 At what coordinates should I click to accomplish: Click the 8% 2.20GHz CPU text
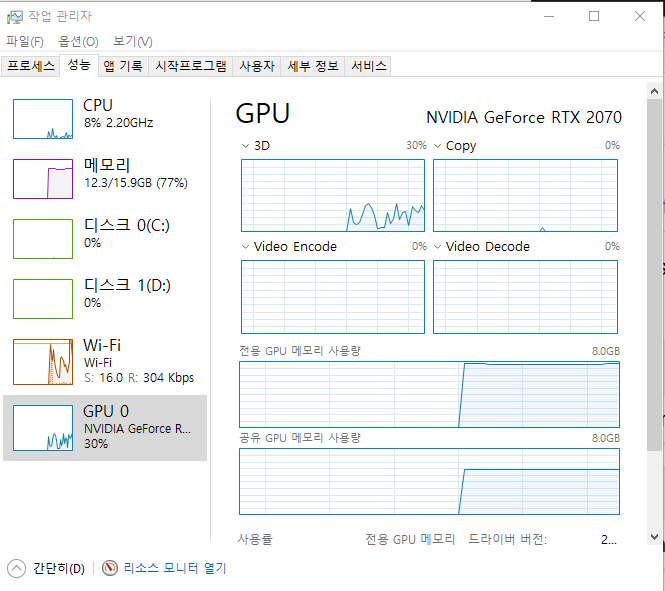(x=118, y=123)
